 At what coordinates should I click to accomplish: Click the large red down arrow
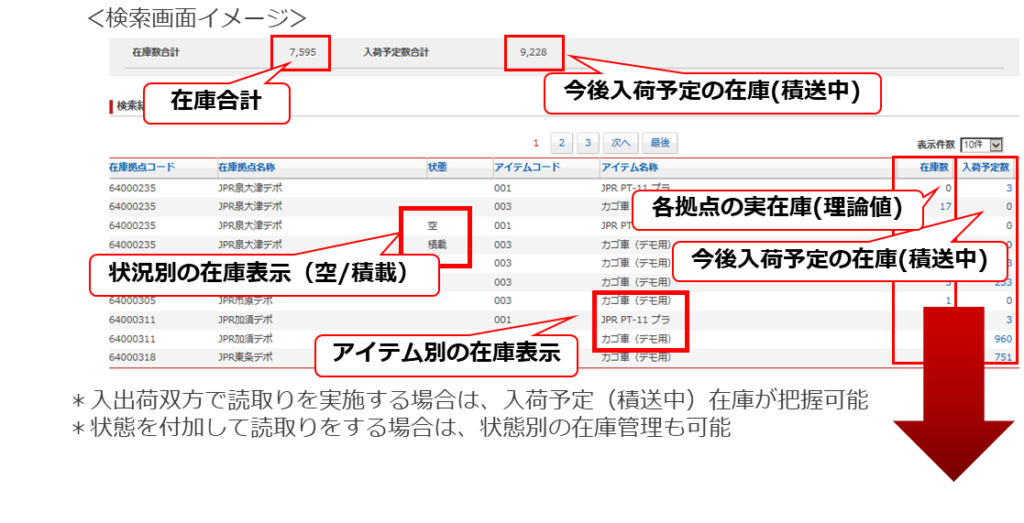(955, 400)
